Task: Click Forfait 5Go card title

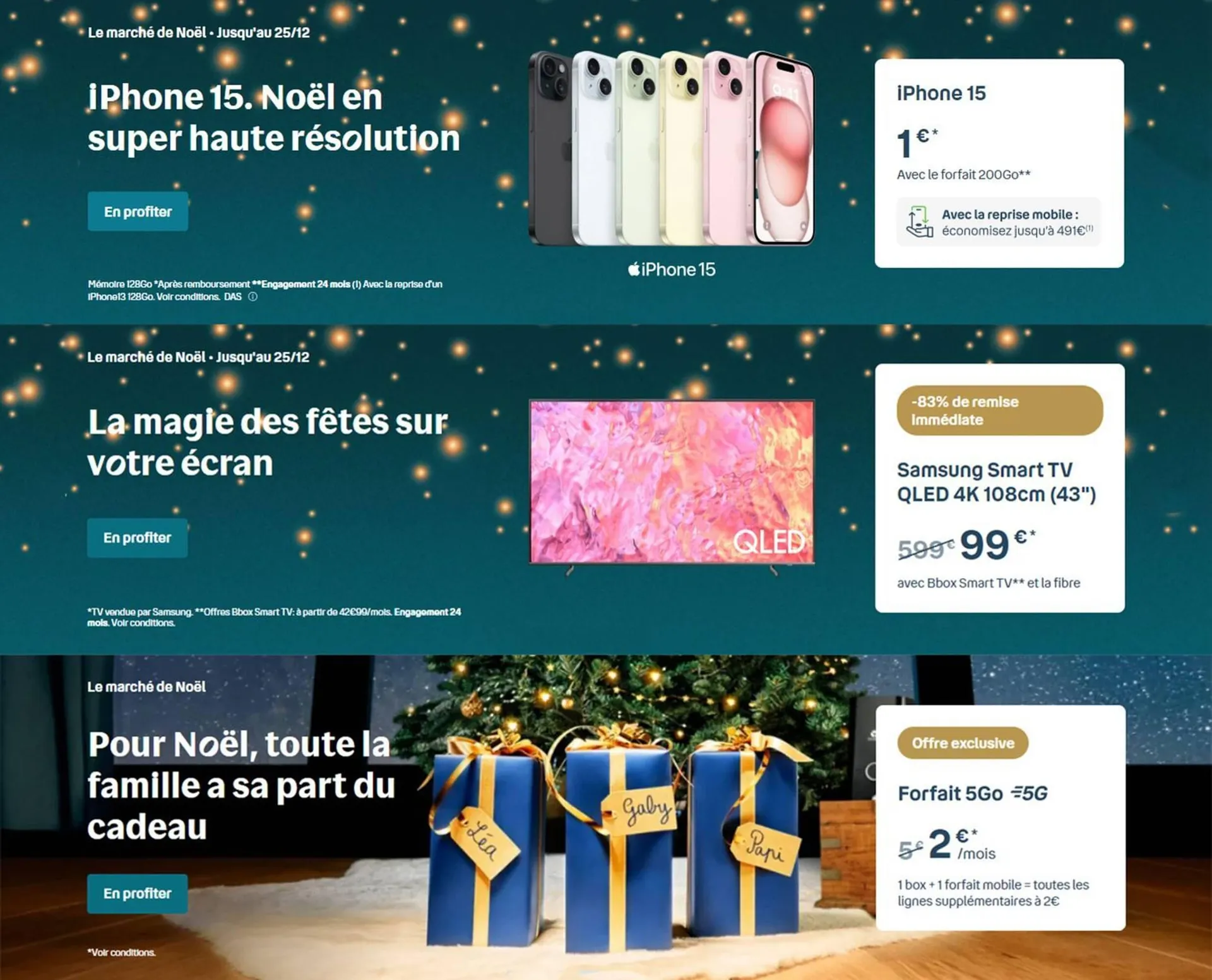Action: pyautogui.click(x=950, y=793)
